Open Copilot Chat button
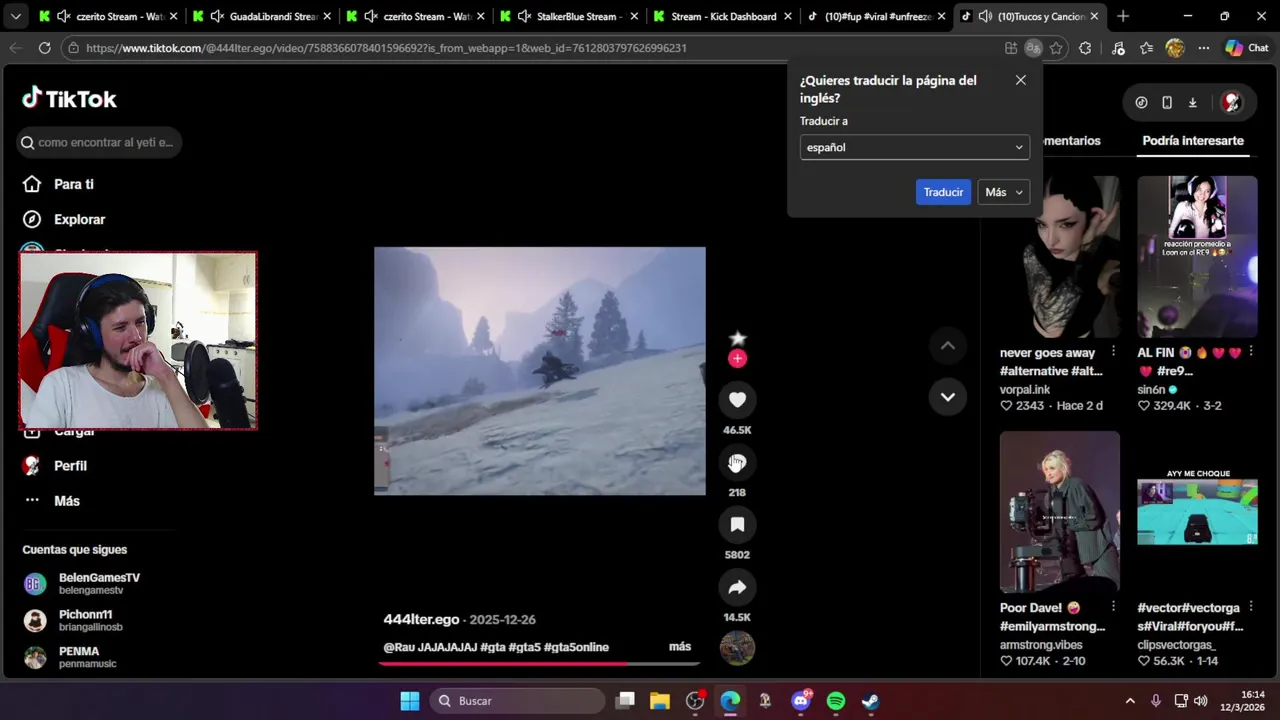Screen dimensions: 1280x720 coord(1247,48)
